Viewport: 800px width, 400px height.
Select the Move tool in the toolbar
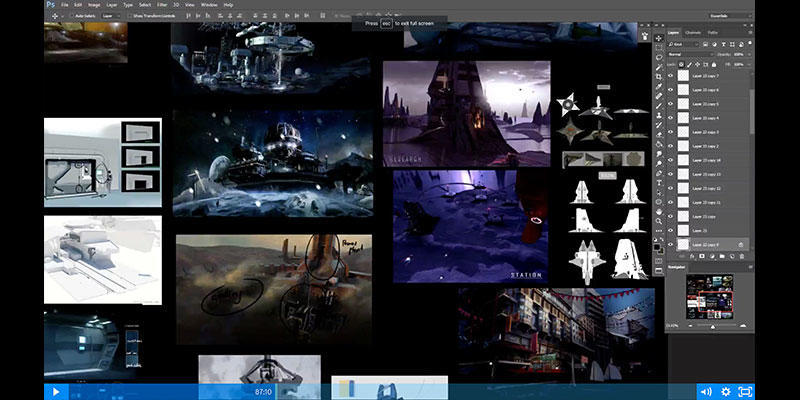point(659,36)
